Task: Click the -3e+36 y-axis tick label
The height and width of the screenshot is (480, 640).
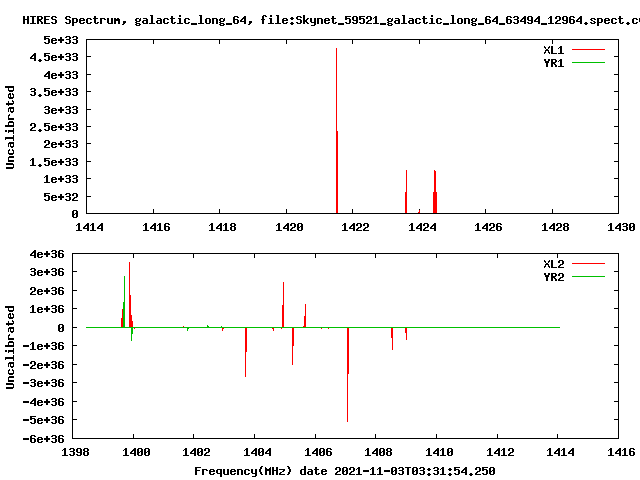Action: 43,383
